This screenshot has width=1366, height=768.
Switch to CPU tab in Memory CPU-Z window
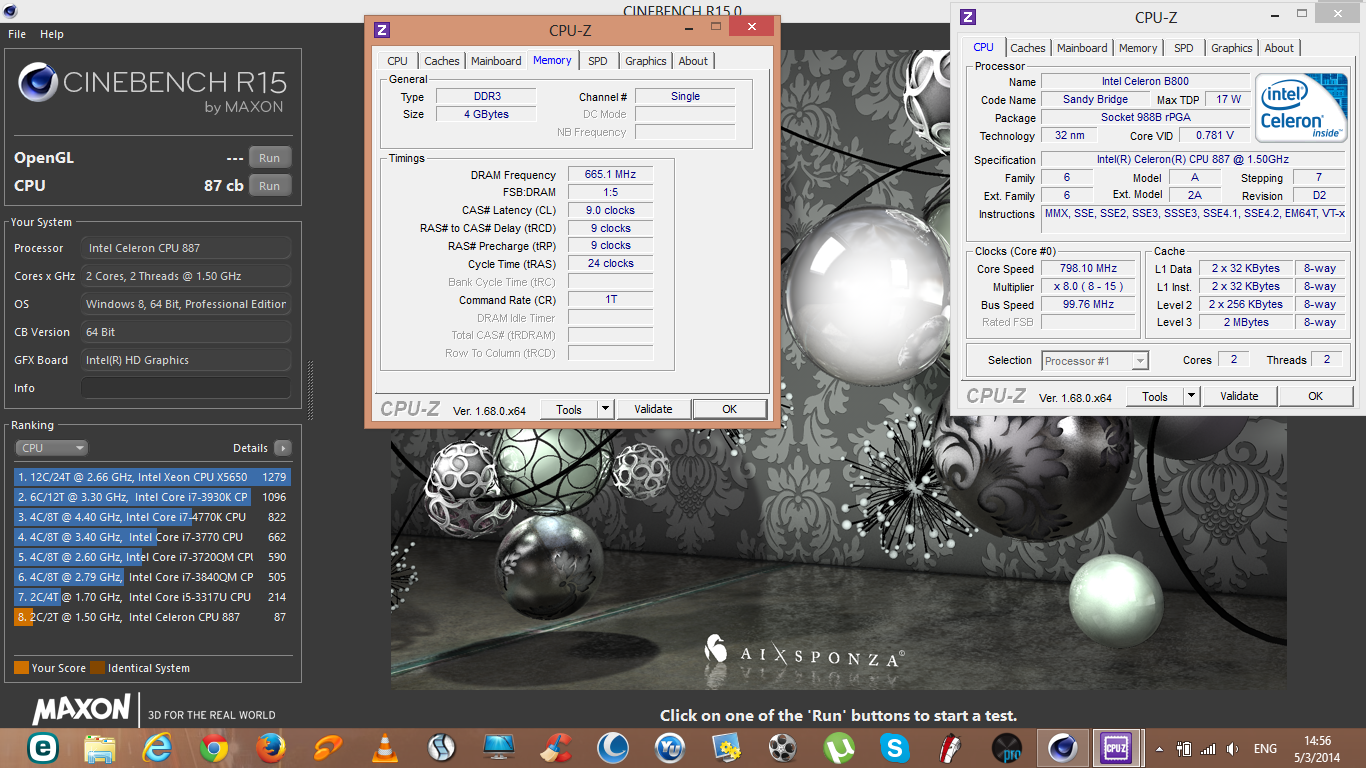click(x=397, y=61)
